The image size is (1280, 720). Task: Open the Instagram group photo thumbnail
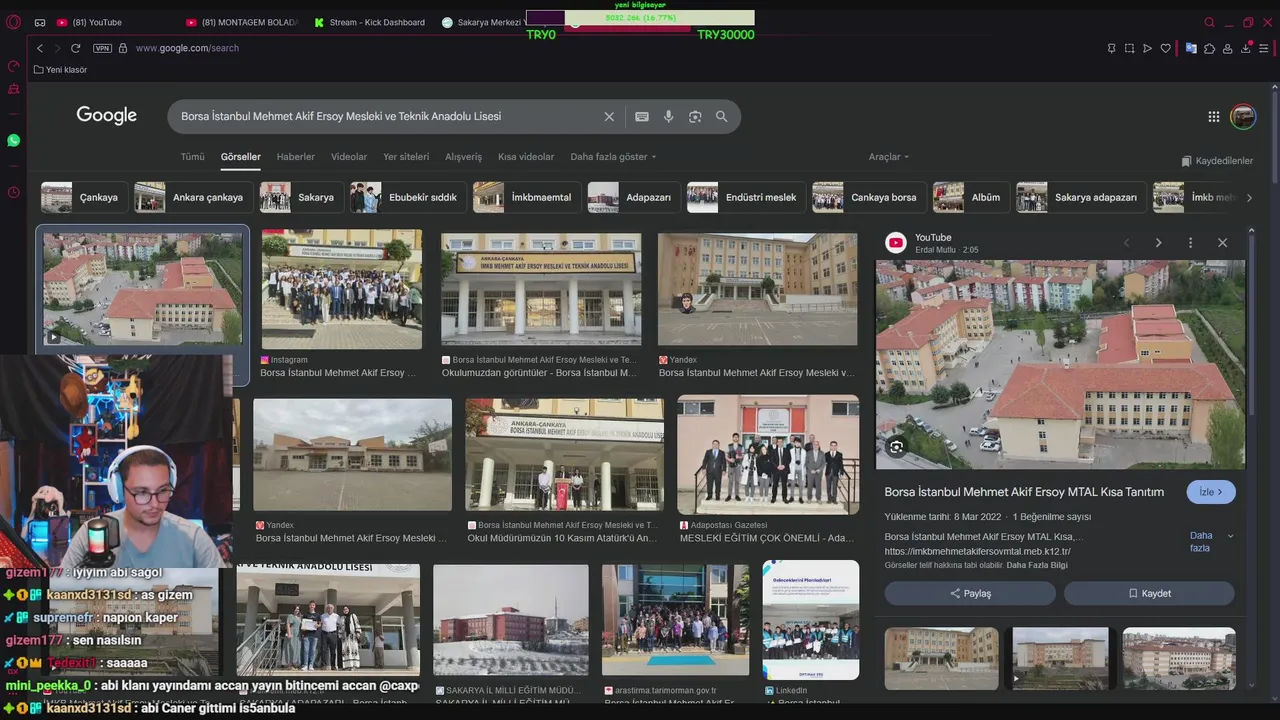(342, 289)
